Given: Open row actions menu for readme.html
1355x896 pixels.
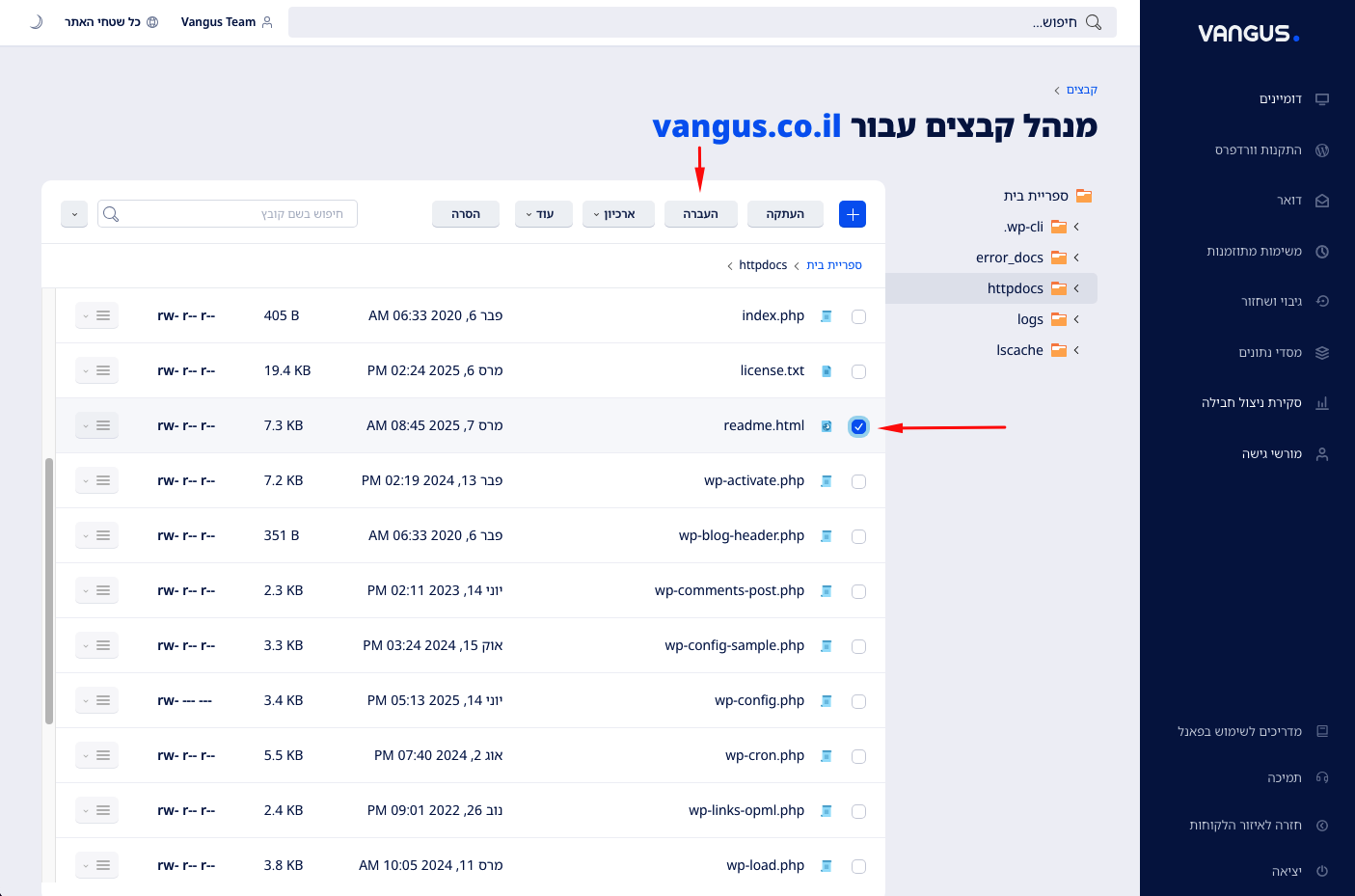Looking at the screenshot, I should coord(96,425).
